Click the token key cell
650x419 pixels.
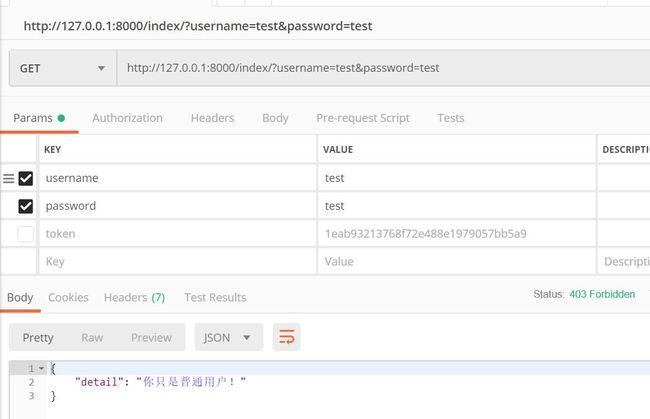pyautogui.click(x=177, y=234)
